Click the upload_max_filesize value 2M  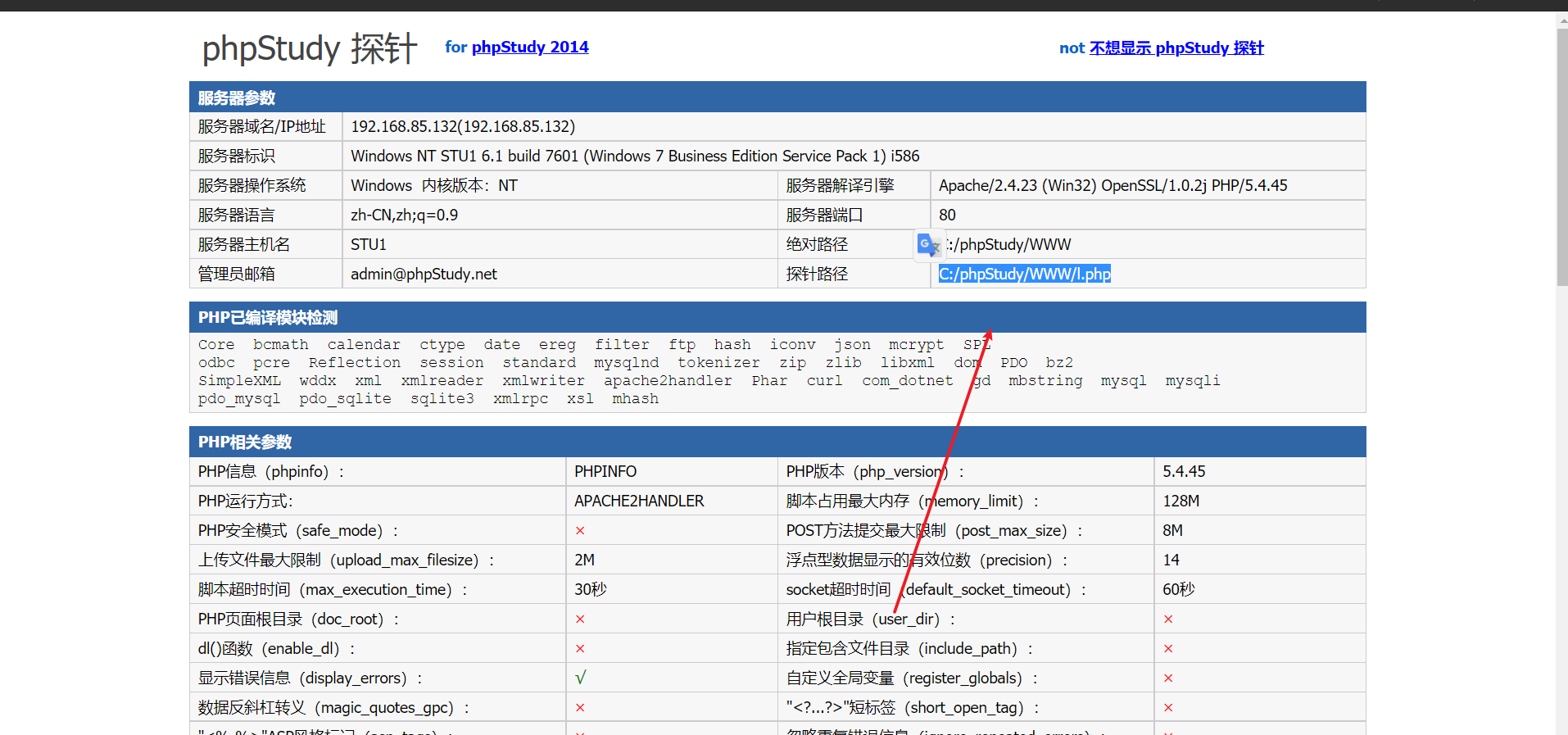(584, 560)
